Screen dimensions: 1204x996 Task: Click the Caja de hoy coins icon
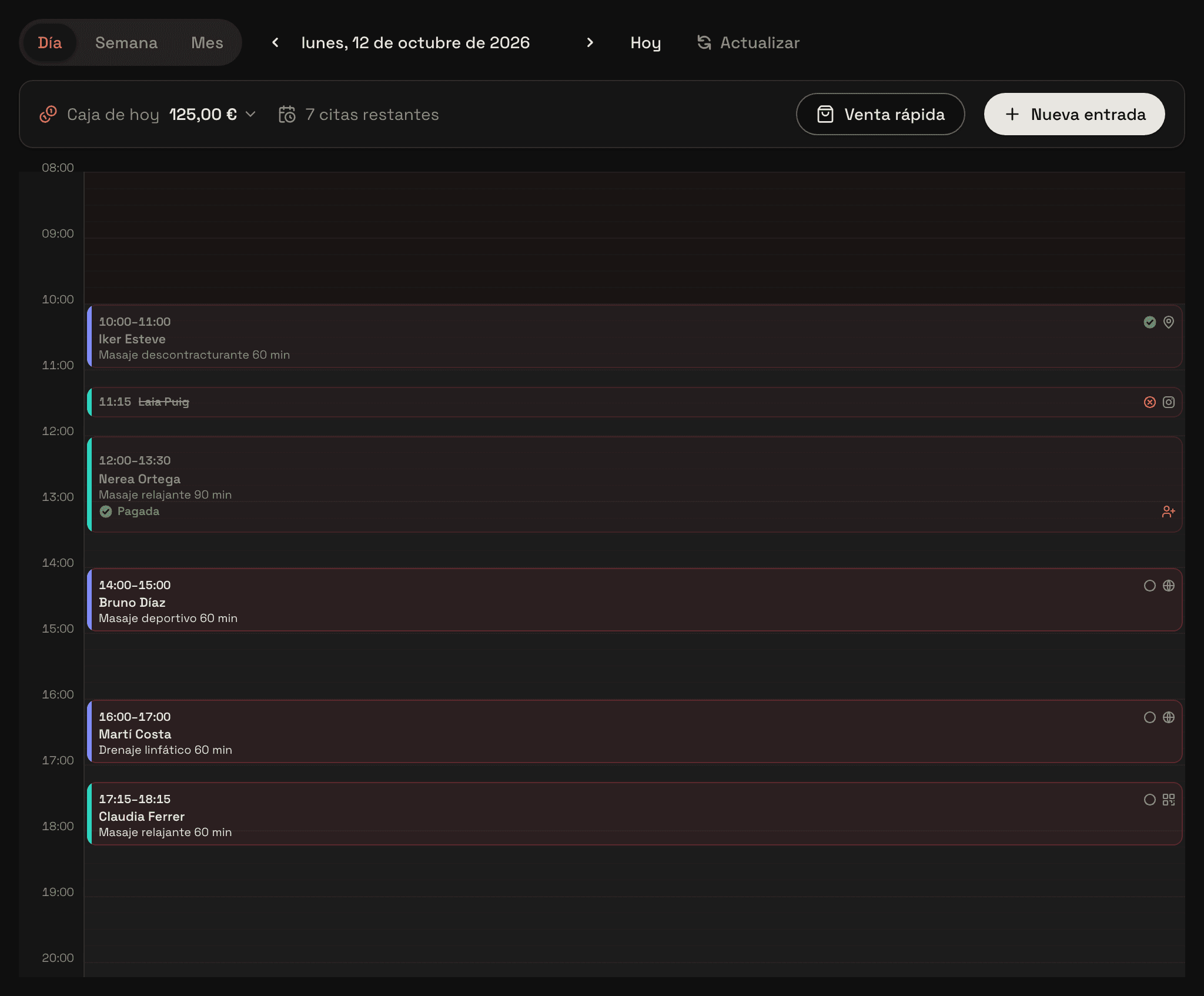click(x=48, y=114)
